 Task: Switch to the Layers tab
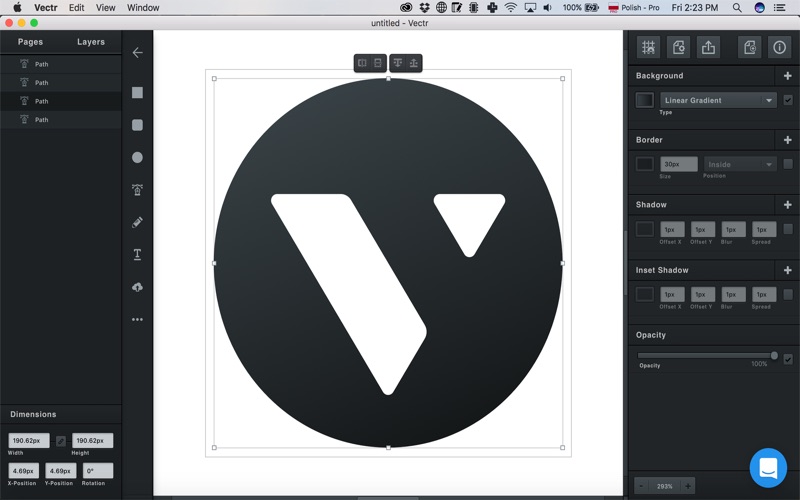tap(91, 42)
